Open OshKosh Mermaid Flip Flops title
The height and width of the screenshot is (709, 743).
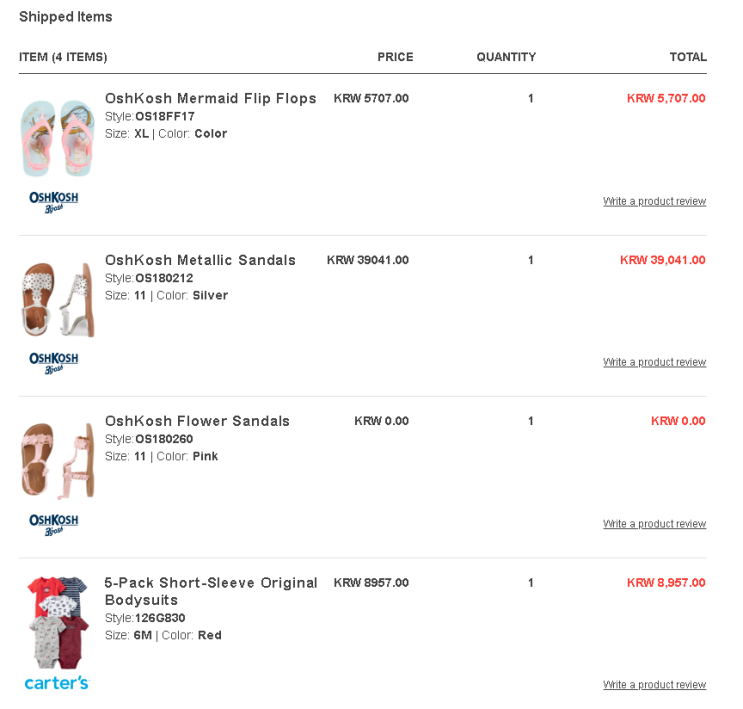click(x=210, y=98)
